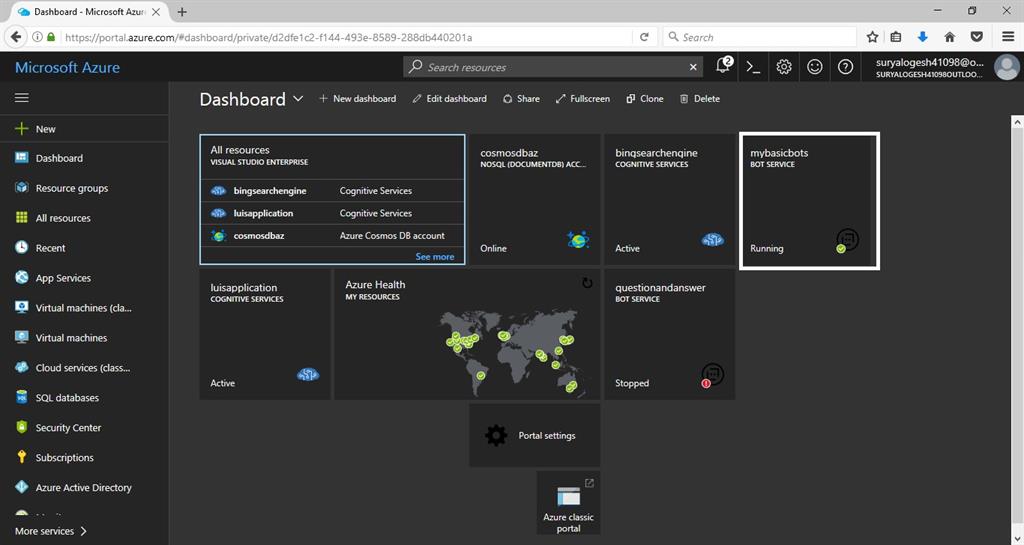Launch Cloud Shell from top bar
Image resolution: width=1024 pixels, height=545 pixels.
pyautogui.click(x=754, y=67)
